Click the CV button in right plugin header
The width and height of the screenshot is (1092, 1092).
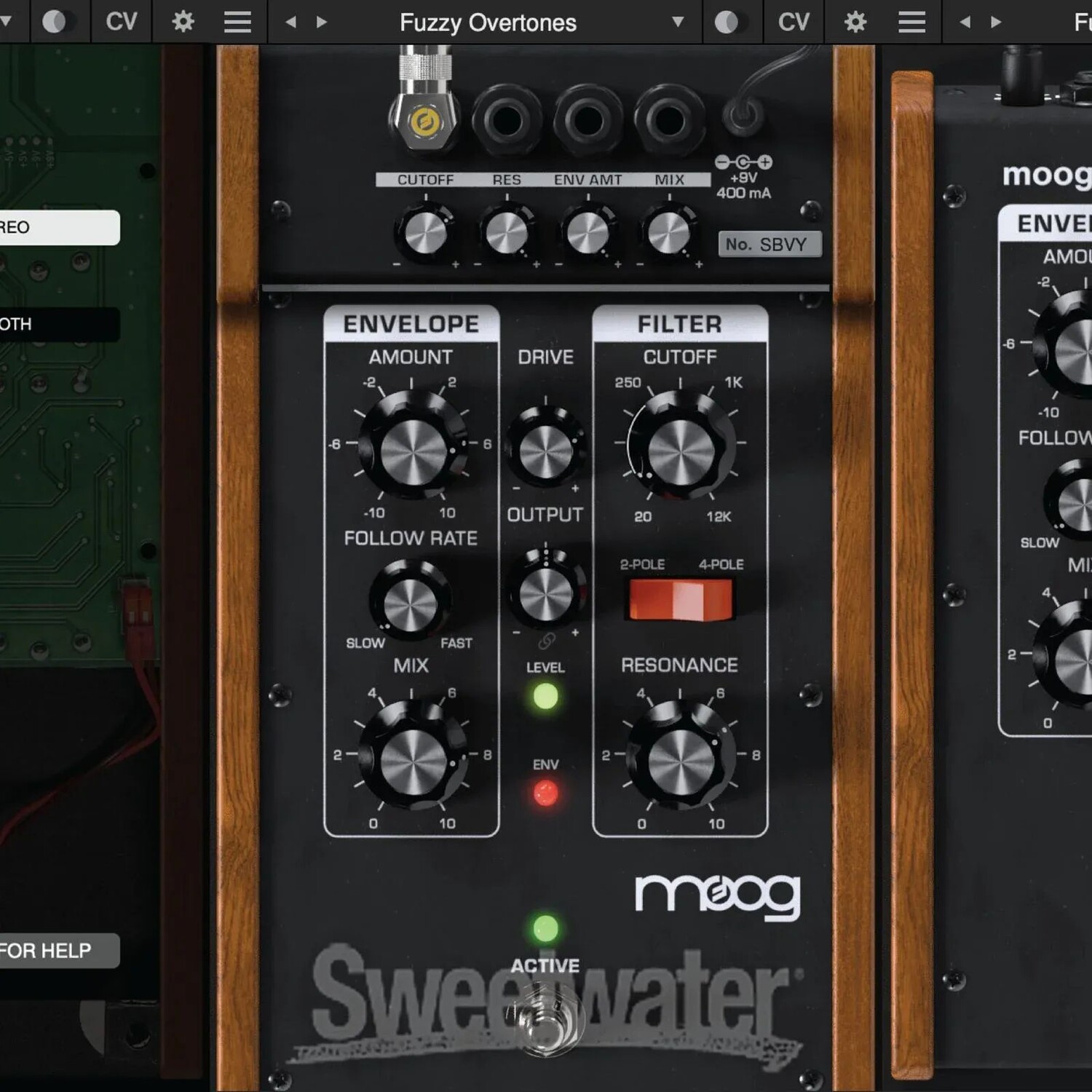(x=794, y=22)
